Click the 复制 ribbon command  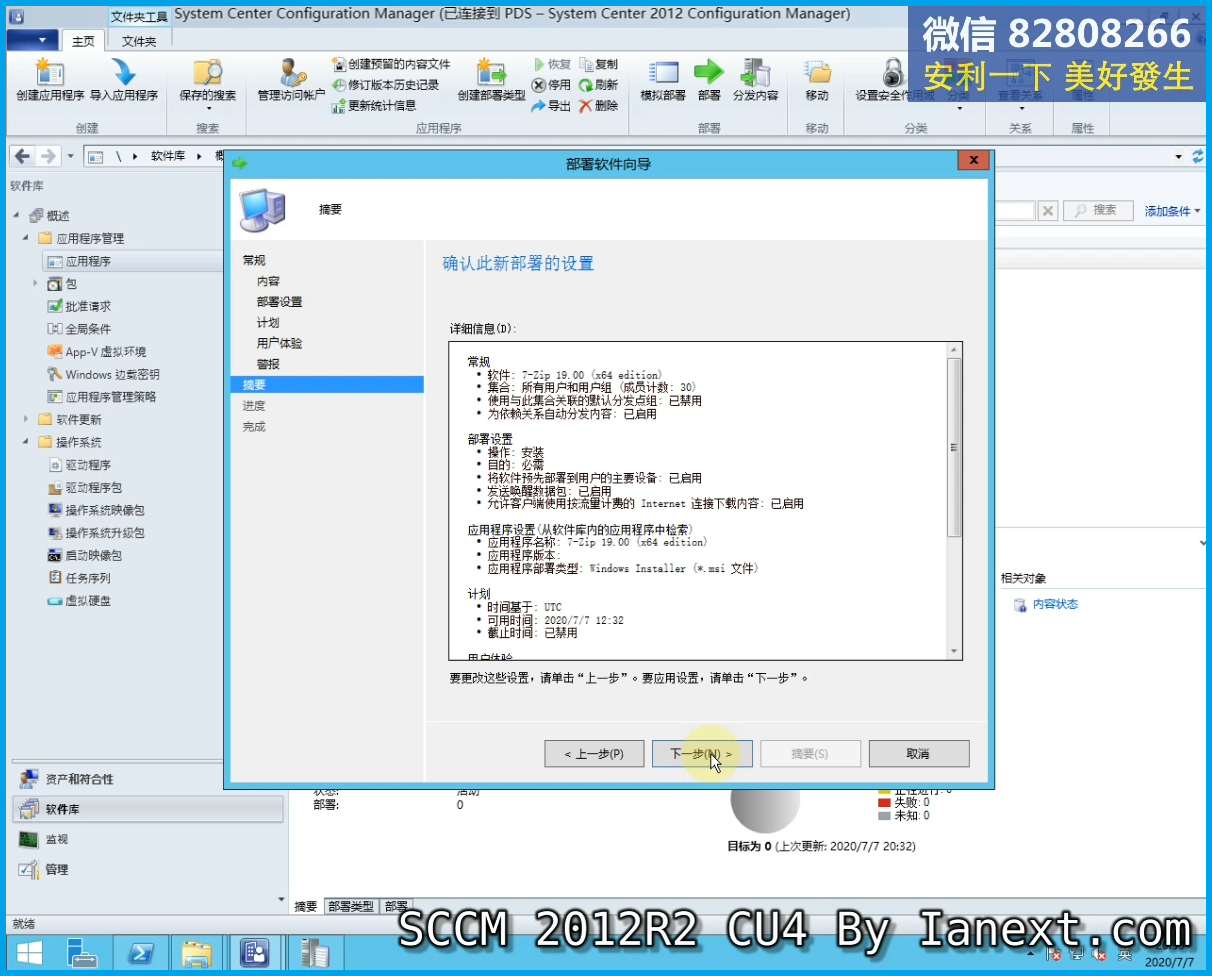click(x=598, y=64)
